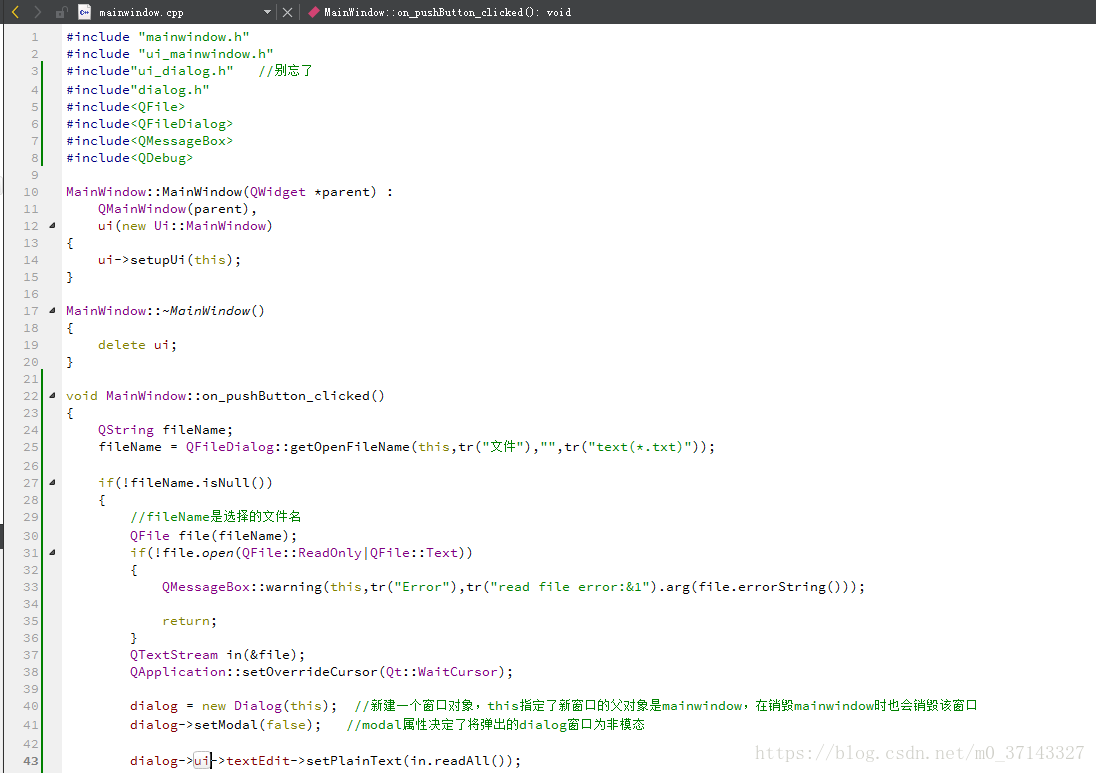Click the cpp file type icon
The image size is (1096, 773).
pos(85,12)
